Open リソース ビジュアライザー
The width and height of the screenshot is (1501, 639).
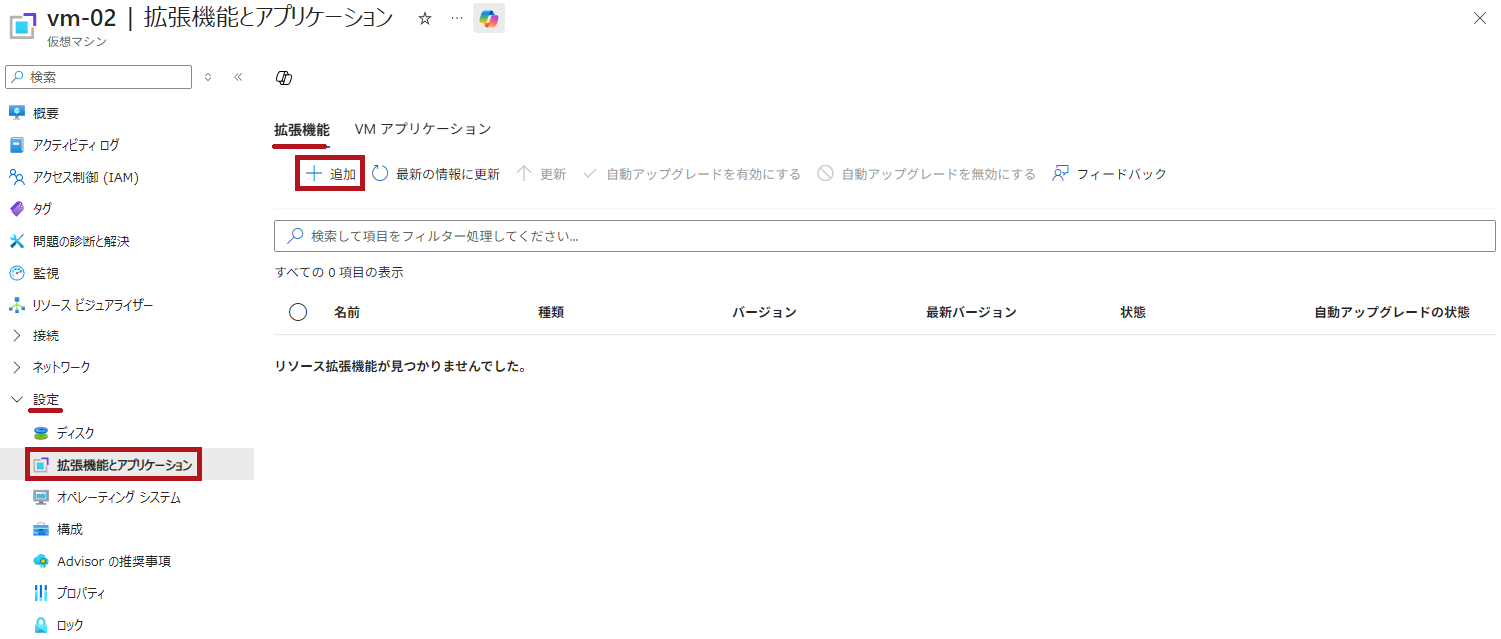pyautogui.click(x=93, y=305)
